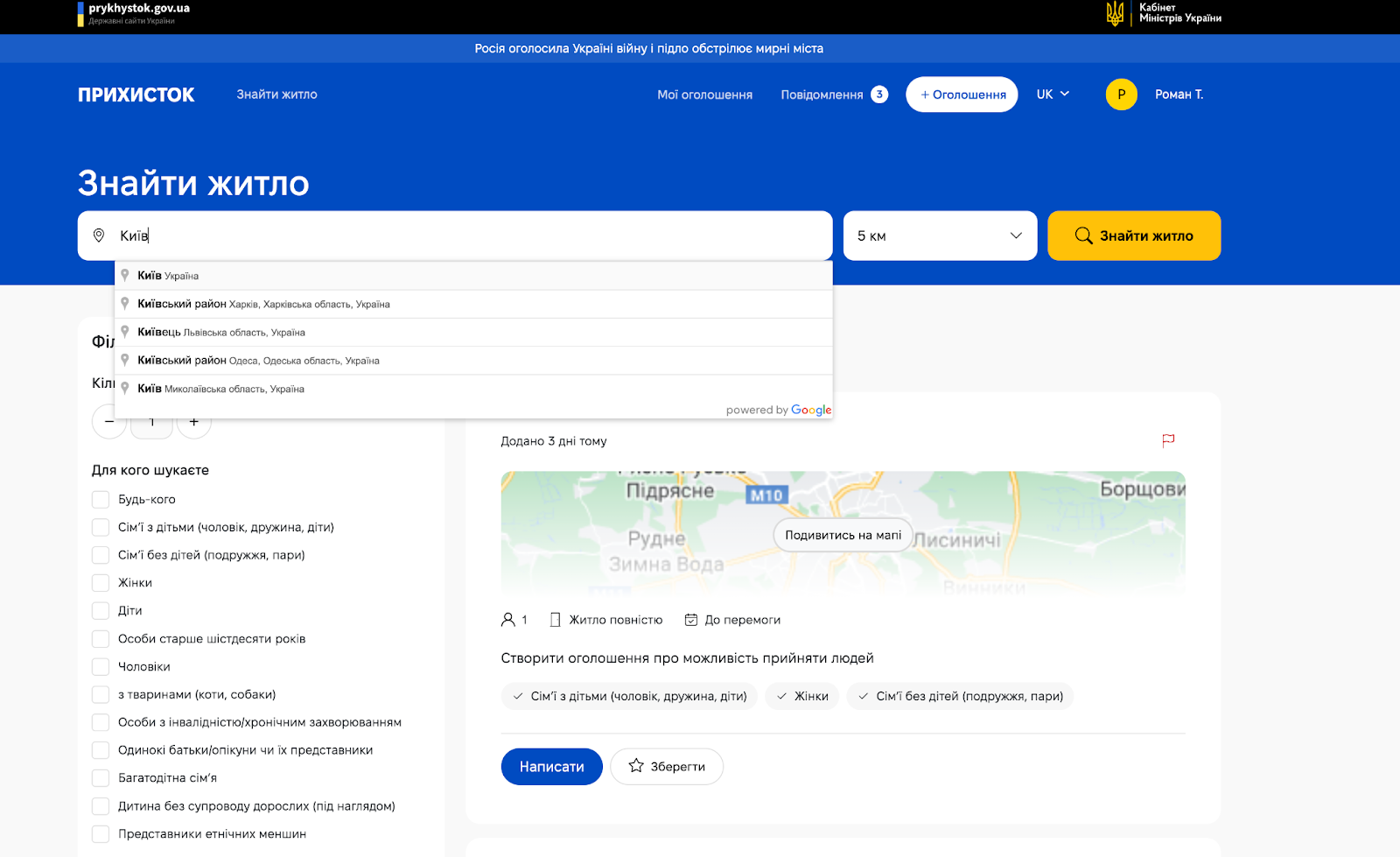Click the person icon with count 1

[507, 620]
